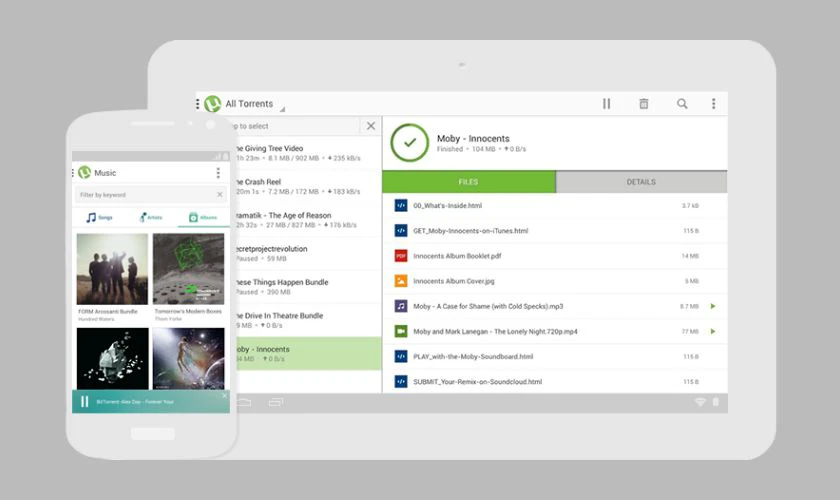Select The Drive In Theatre Bundle torrent

click(x=309, y=320)
